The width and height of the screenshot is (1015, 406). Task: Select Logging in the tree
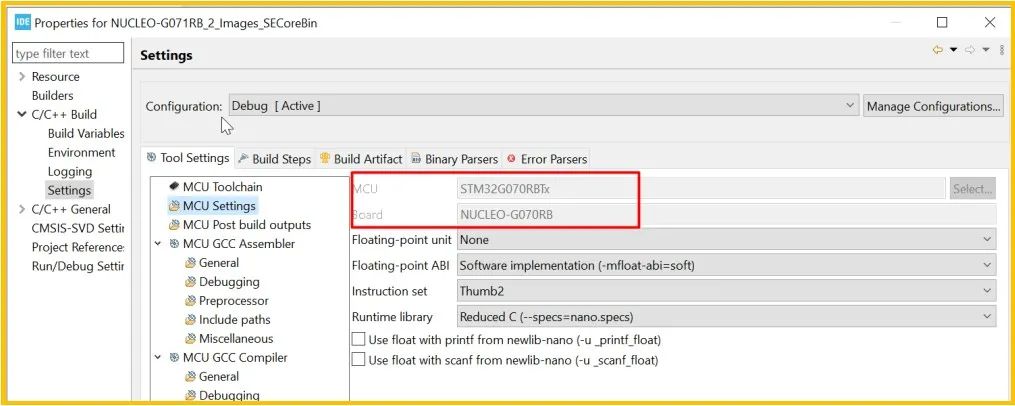(x=70, y=172)
